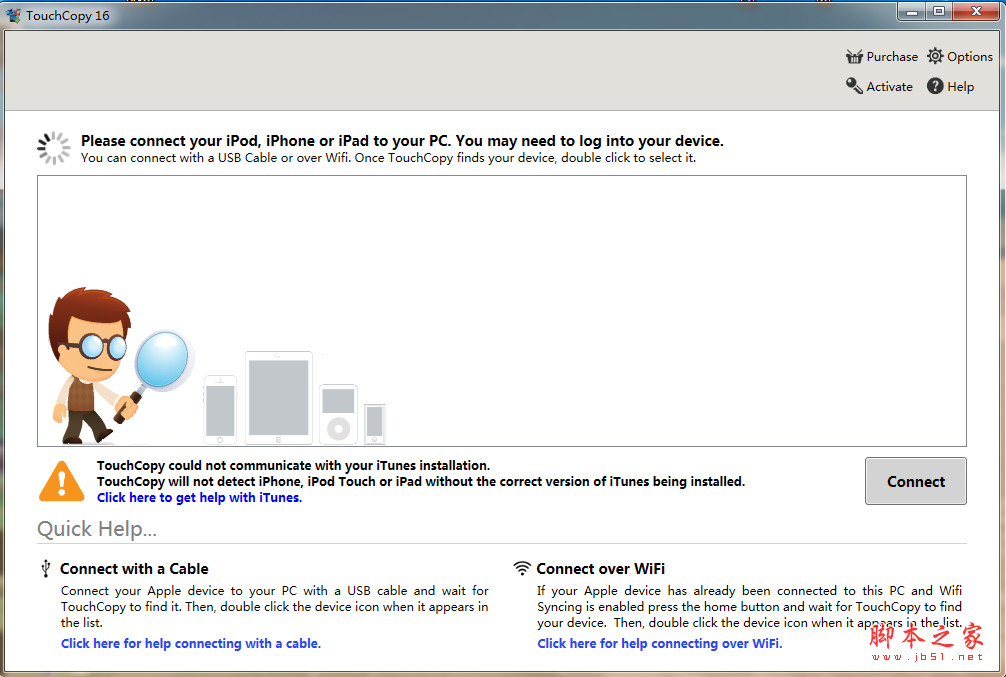
Task: Click the 'Connect with a Cable' heading
Action: [x=134, y=569]
